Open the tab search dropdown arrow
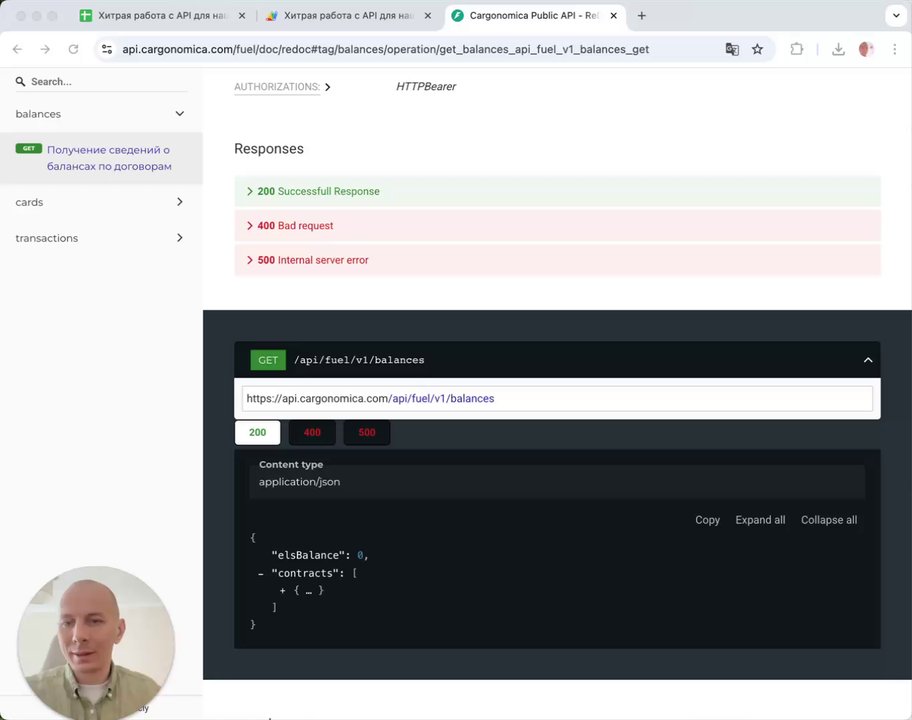 point(896,16)
